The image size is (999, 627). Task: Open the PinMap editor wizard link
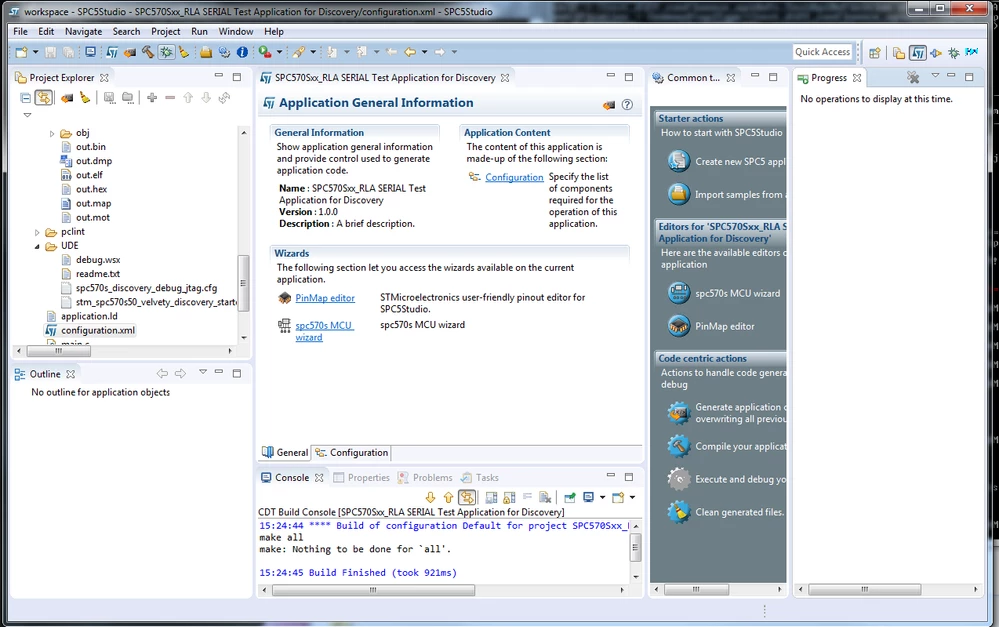325,298
